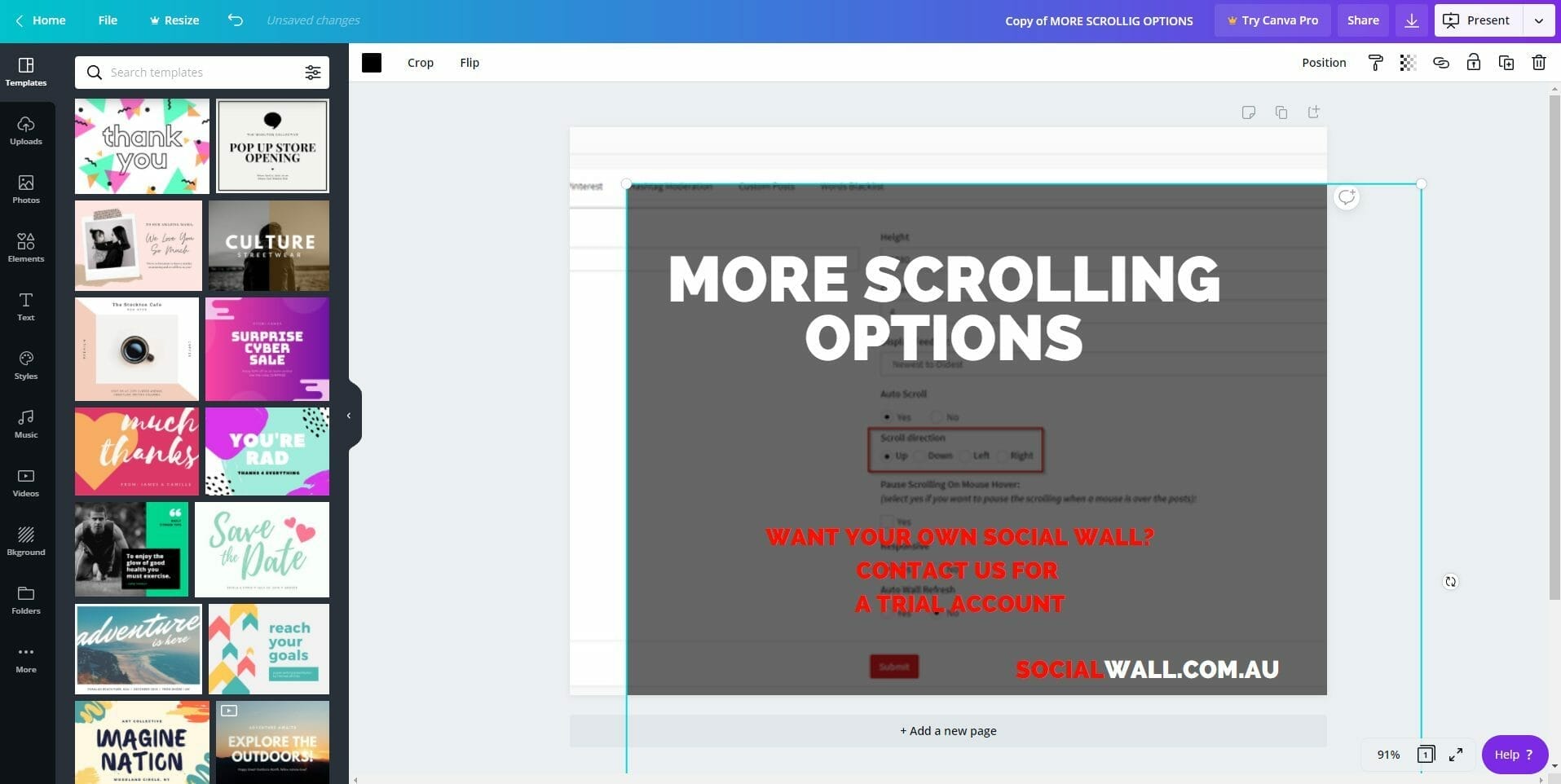1561x784 pixels.
Task: Collapse the templates side panel
Action: click(x=349, y=416)
